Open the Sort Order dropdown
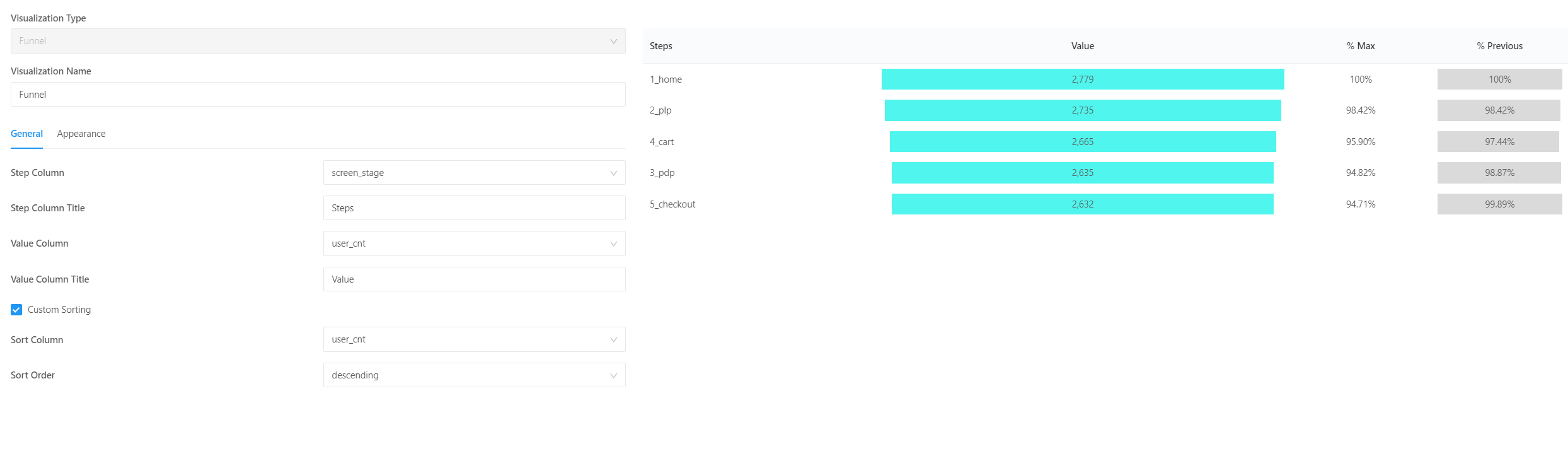 tap(474, 375)
